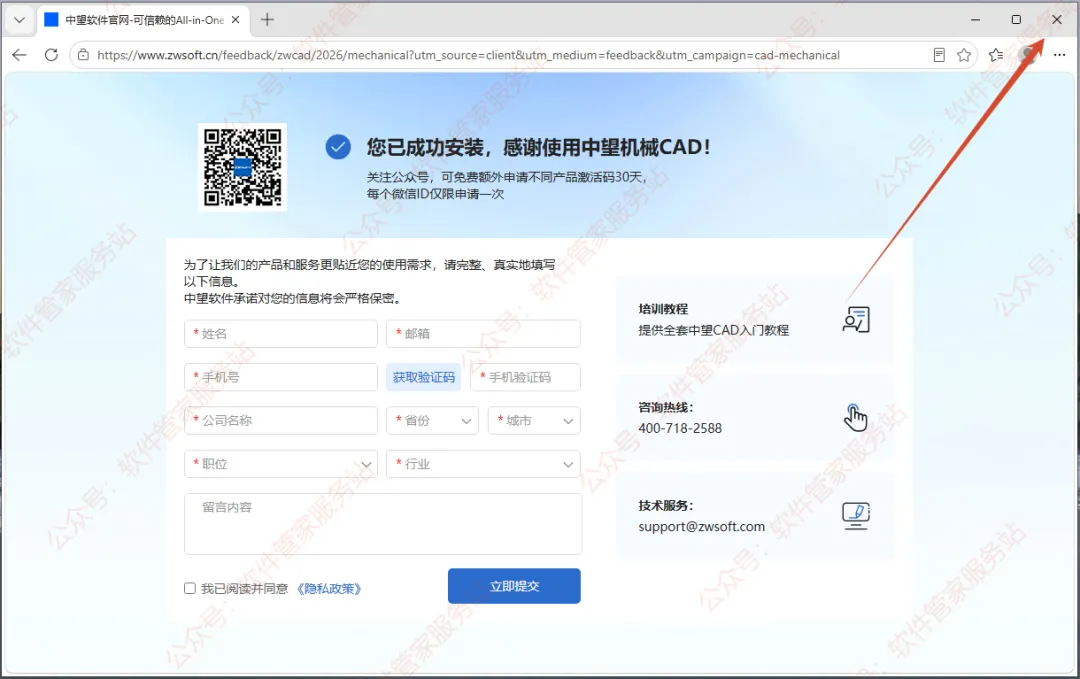Check the 我已阅读并同意 checkbox
This screenshot has height=679, width=1080.
pyautogui.click(x=190, y=589)
